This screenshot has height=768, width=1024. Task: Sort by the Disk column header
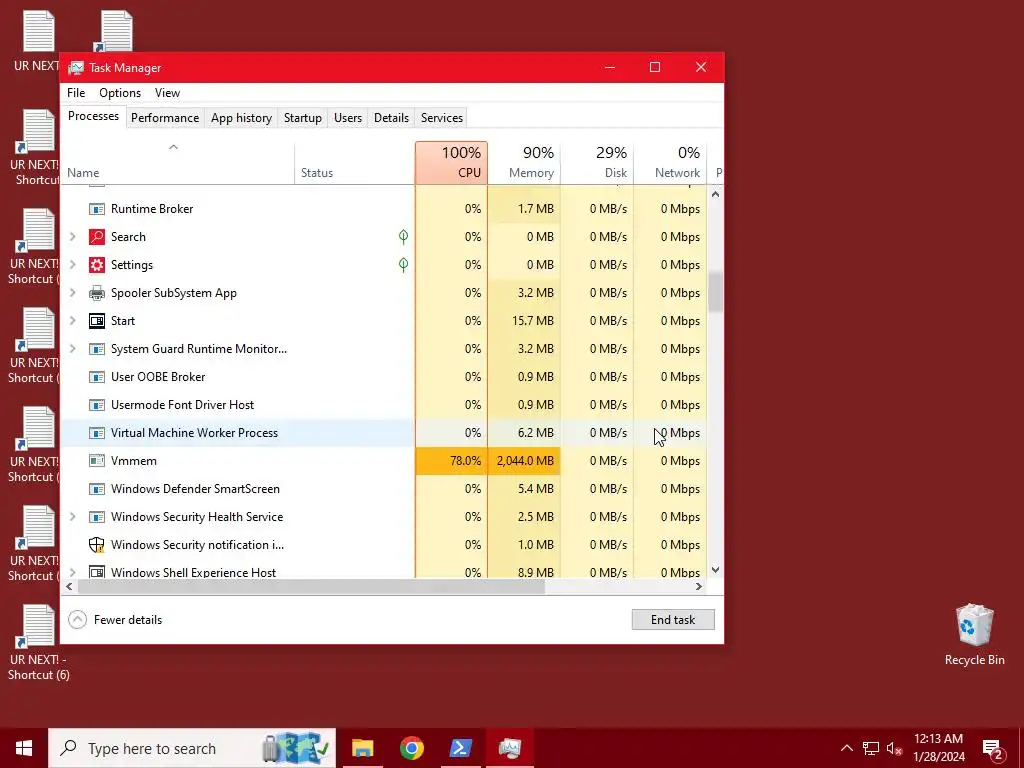[x=597, y=163]
